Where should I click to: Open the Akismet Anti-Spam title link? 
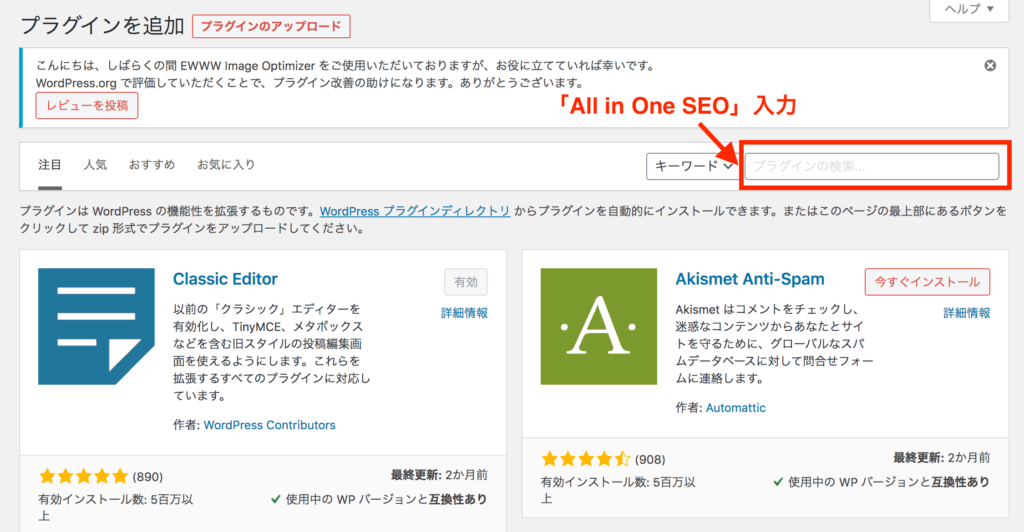click(x=750, y=279)
